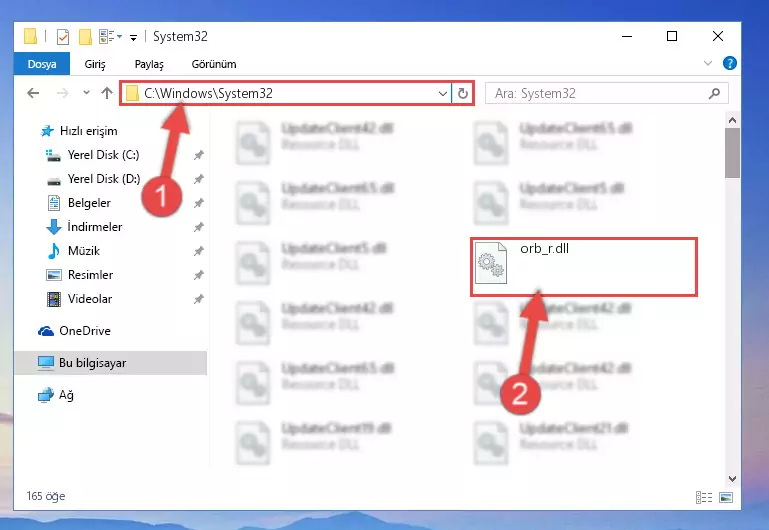
Task: Open the Customize Quick Access Toolbar dropdown
Action: click(x=133, y=37)
